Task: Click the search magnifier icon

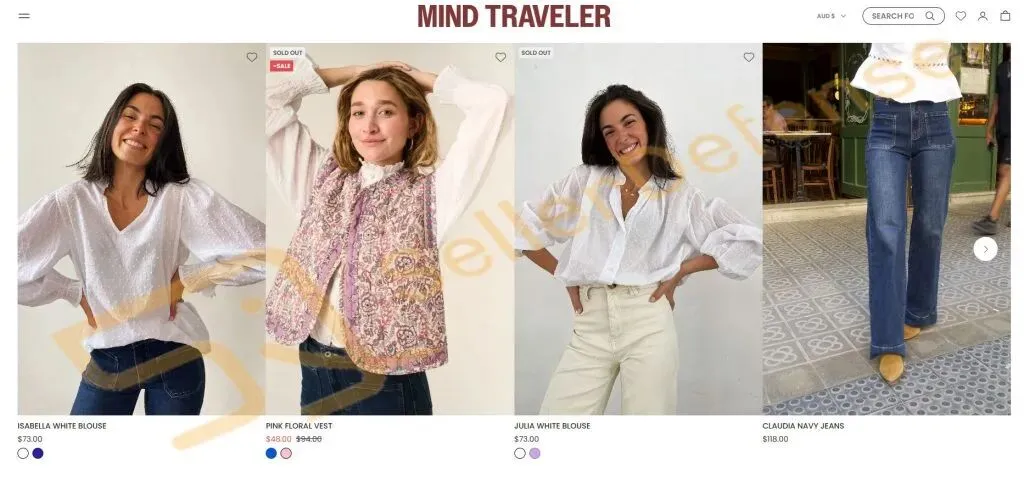Action: point(930,16)
